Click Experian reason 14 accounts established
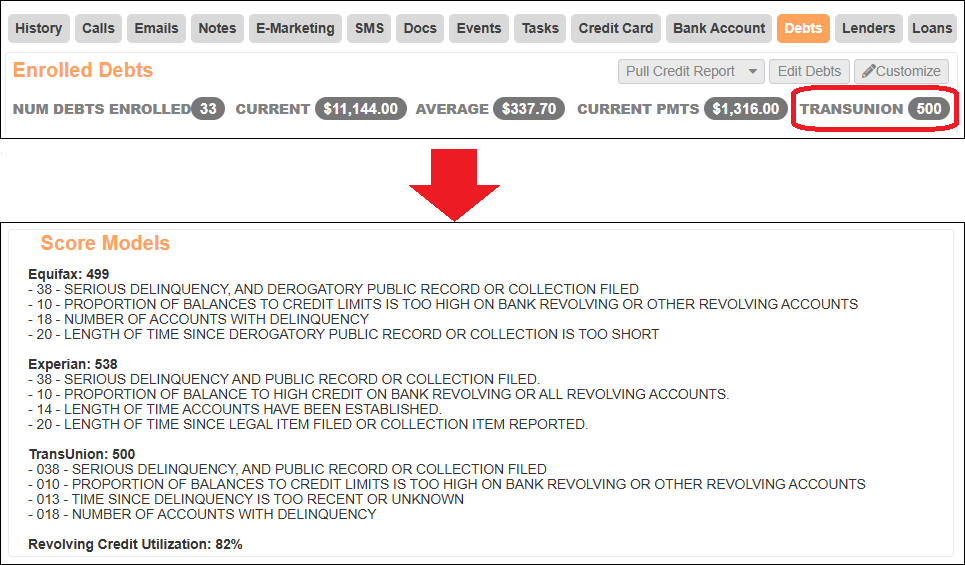This screenshot has width=965, height=565. coord(234,409)
